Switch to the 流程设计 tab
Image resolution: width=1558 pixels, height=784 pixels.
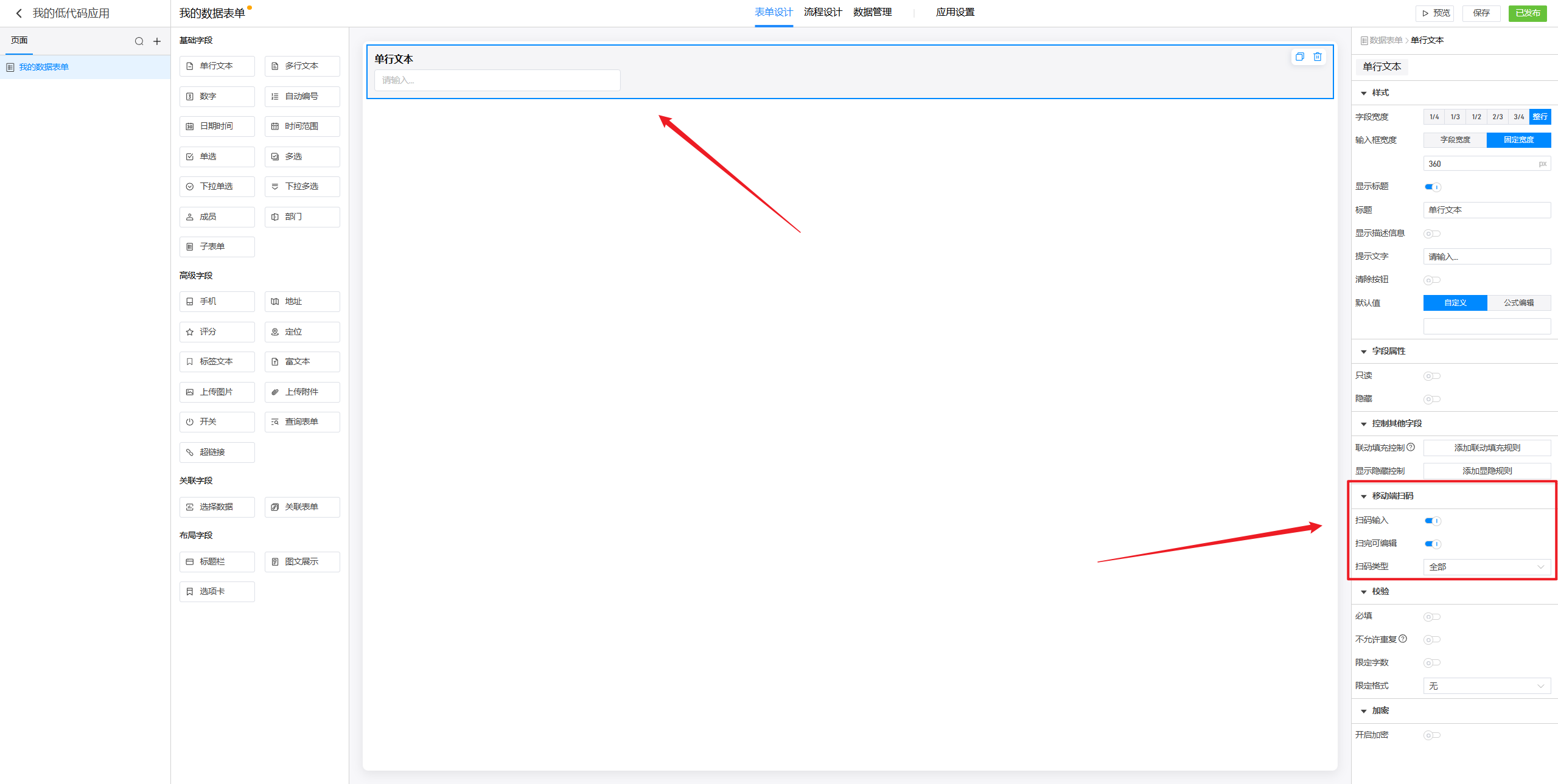(x=822, y=12)
